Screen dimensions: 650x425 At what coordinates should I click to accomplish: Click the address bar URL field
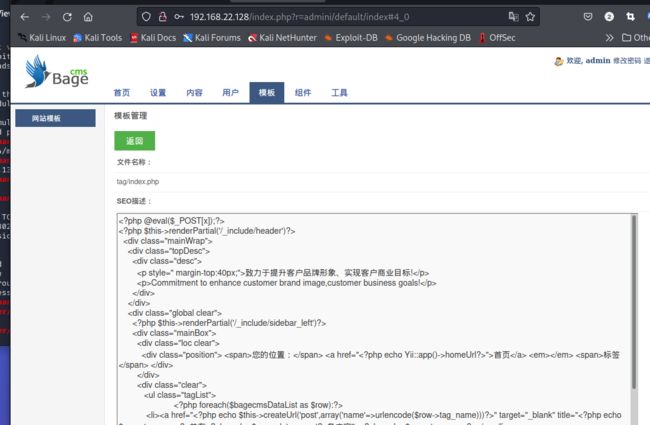pyautogui.click(x=340, y=17)
